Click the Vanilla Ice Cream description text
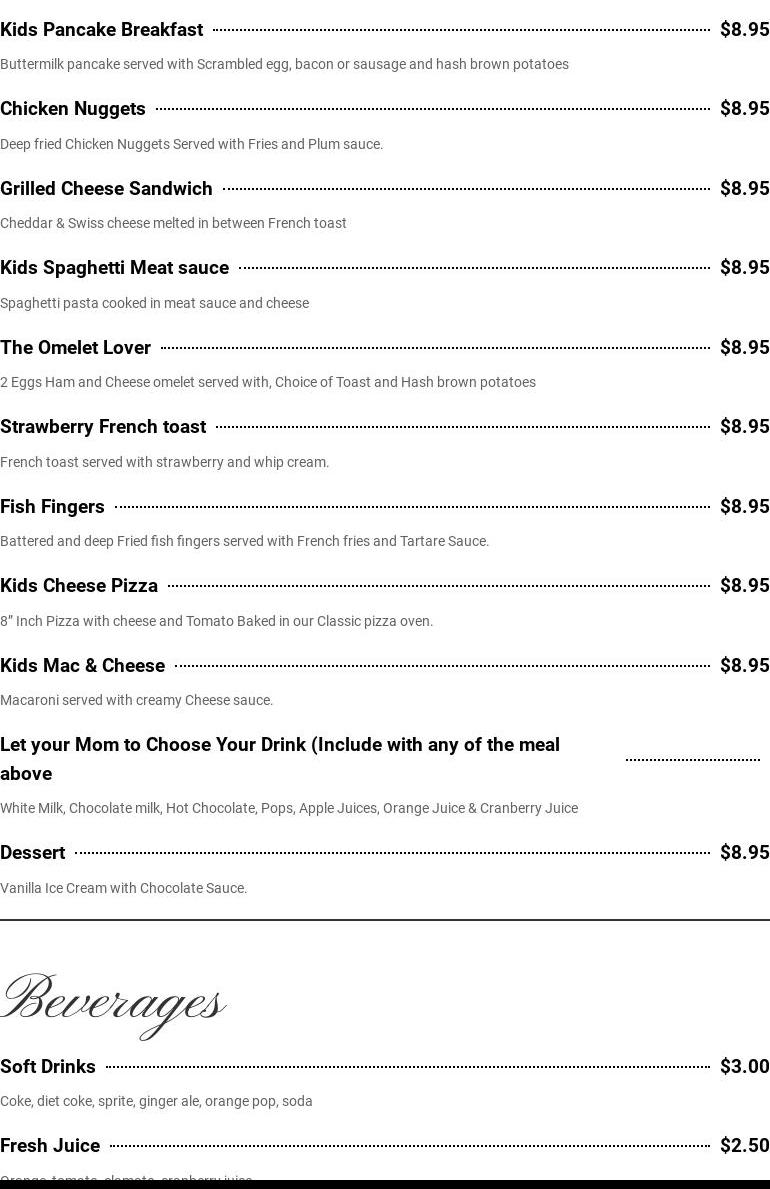The image size is (770, 1189). (123, 888)
